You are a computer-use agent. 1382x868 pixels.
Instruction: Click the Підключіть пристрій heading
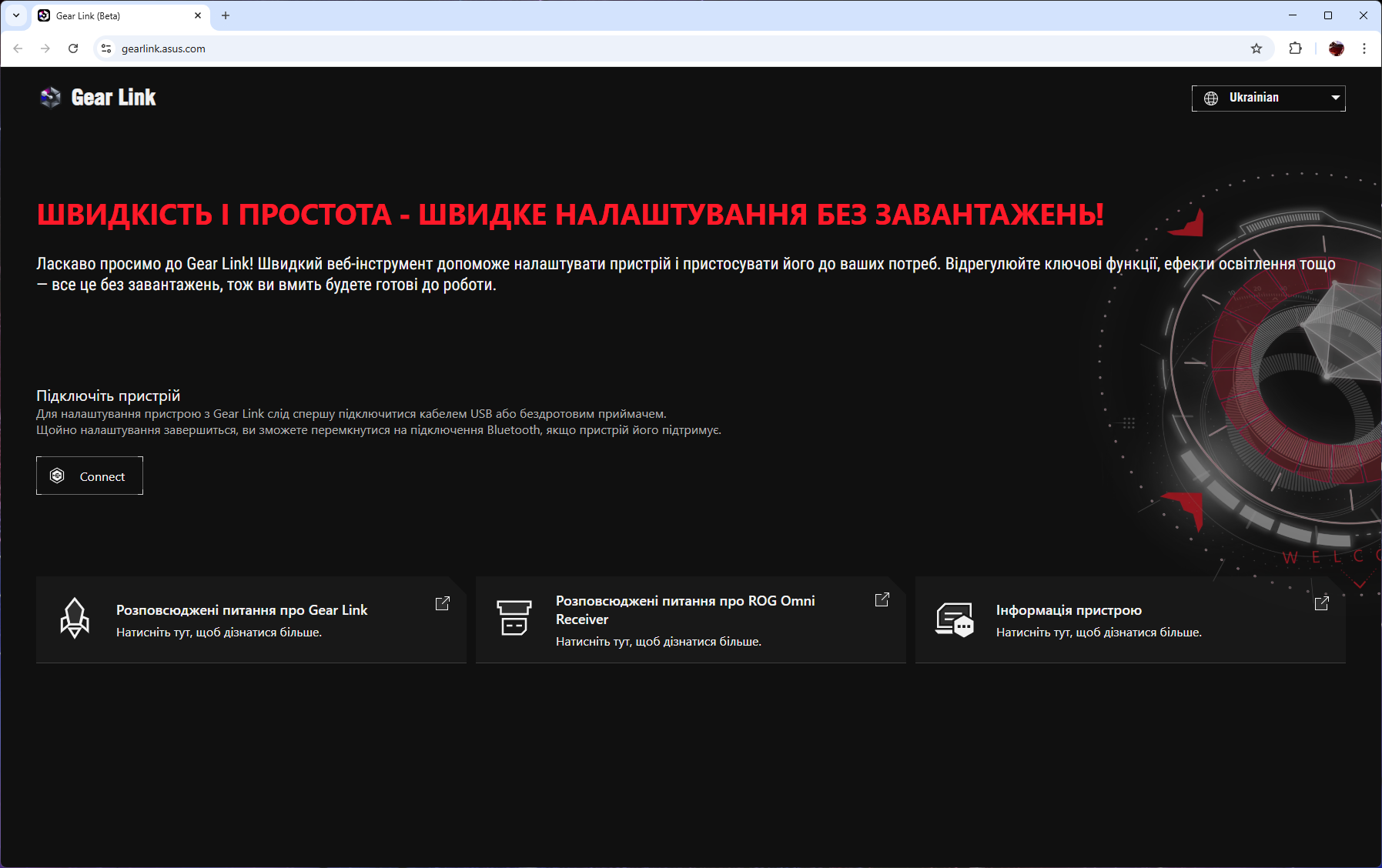[109, 396]
